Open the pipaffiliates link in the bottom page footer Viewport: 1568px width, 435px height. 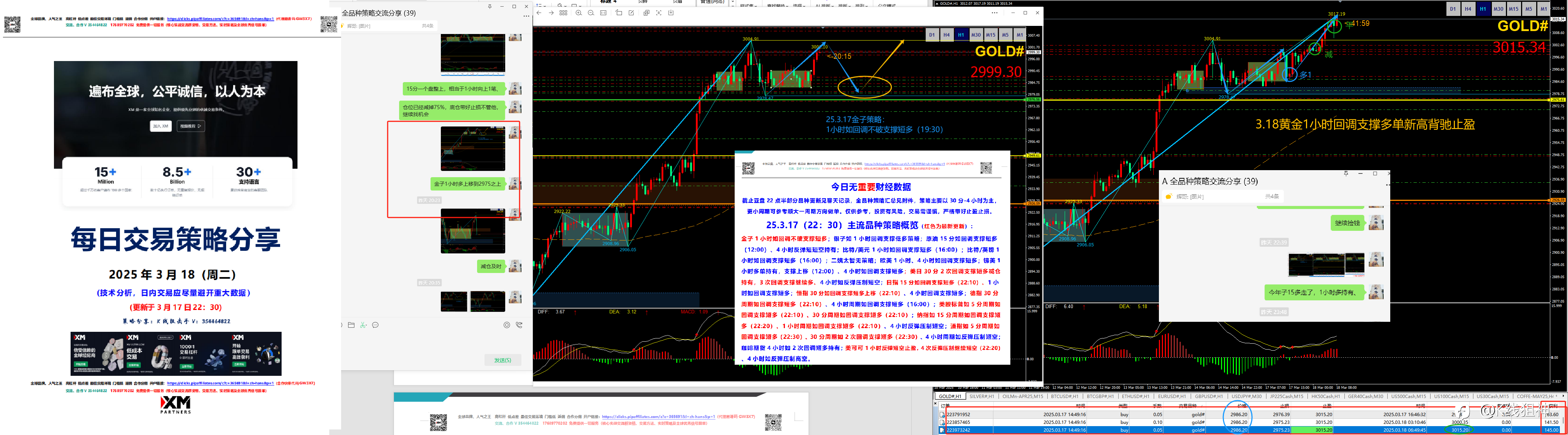coord(220,383)
